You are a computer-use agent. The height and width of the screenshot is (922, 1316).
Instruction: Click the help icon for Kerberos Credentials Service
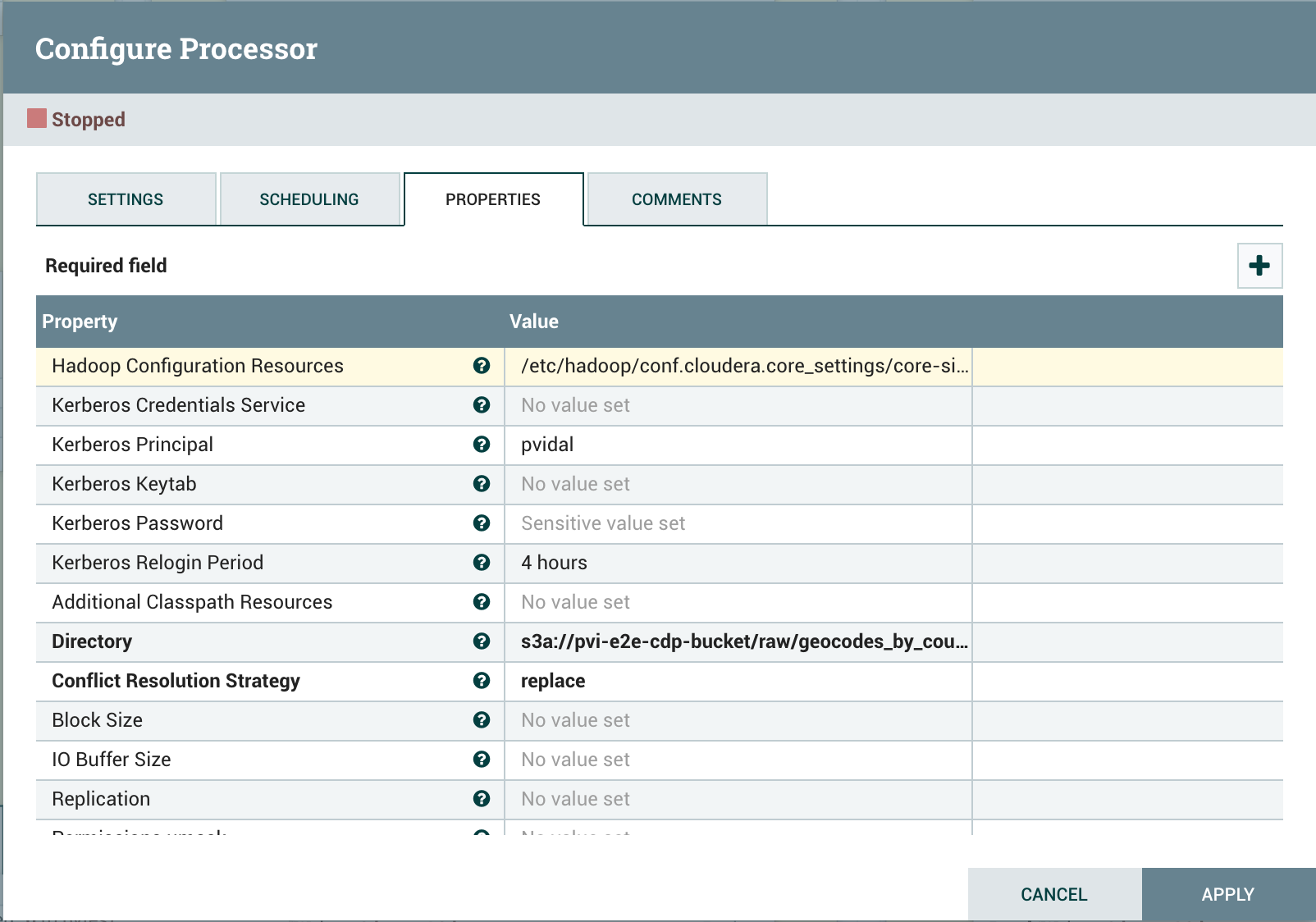(481, 405)
